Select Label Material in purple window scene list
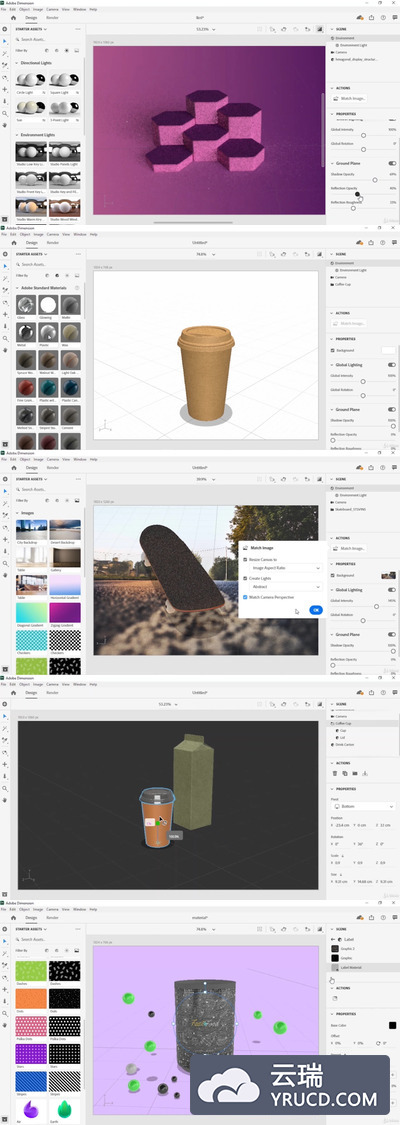The height and width of the screenshot is (1125, 400). pyautogui.click(x=363, y=967)
